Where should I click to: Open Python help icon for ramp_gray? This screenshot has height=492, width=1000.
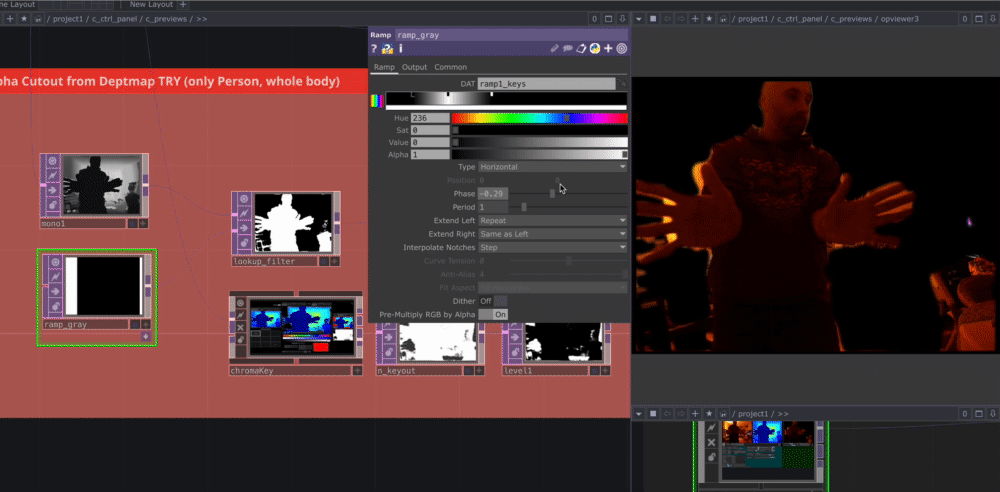pos(386,48)
